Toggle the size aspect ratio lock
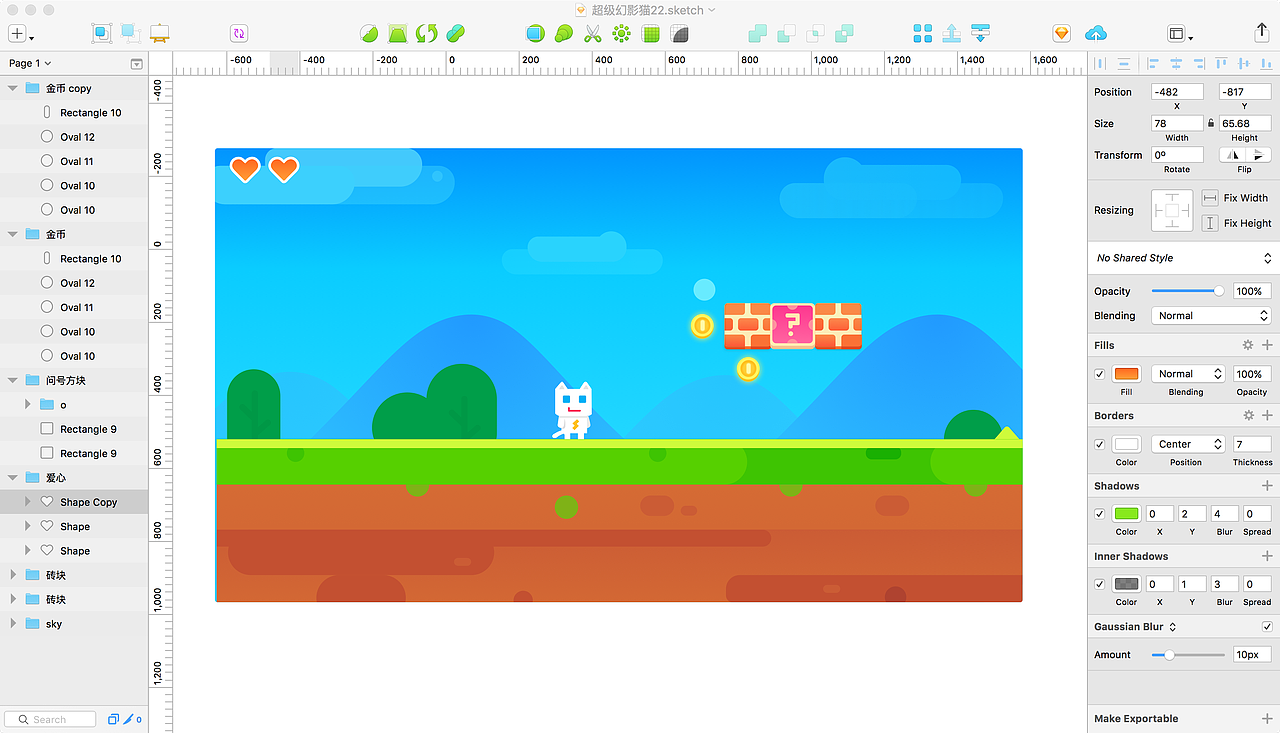The height and width of the screenshot is (733, 1280). point(1211,124)
